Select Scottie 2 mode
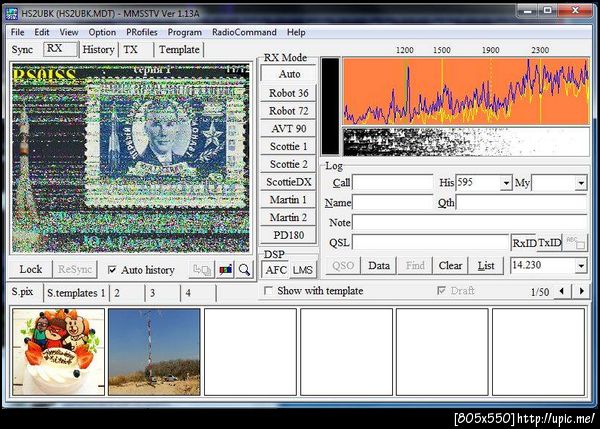600x429 pixels. [x=289, y=164]
